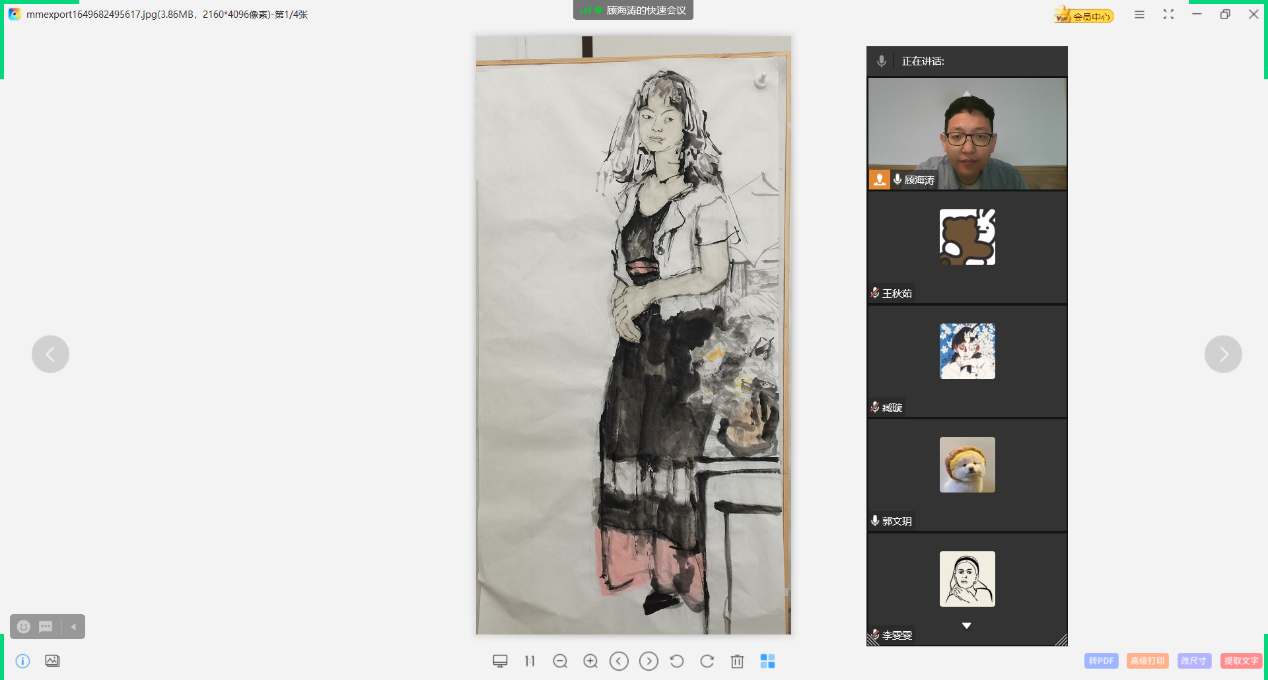Select 顾海涛's video thumbnail

[x=967, y=134]
